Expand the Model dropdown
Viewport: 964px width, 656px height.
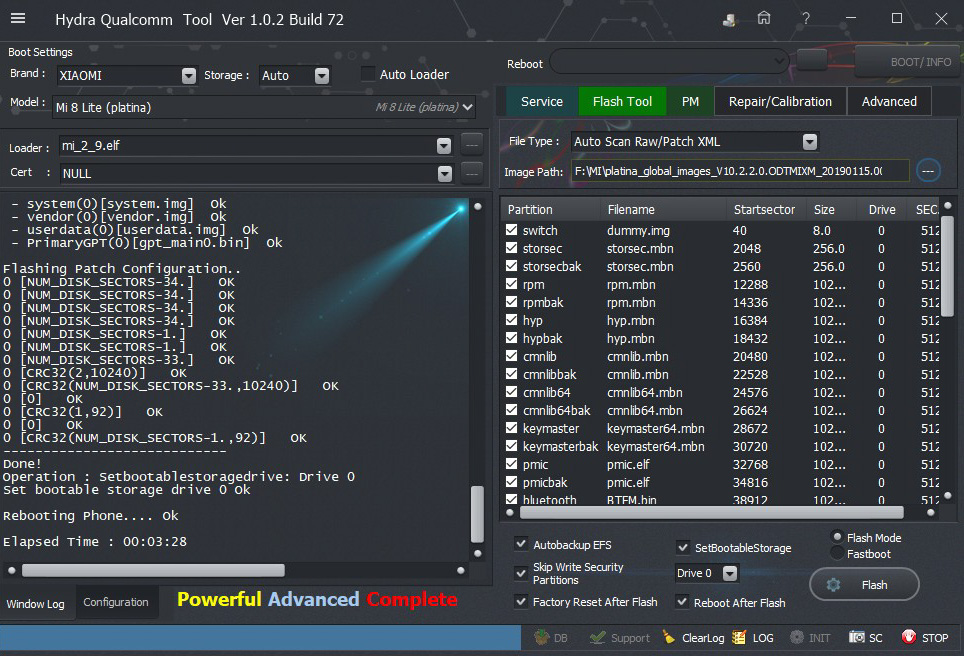pos(468,107)
